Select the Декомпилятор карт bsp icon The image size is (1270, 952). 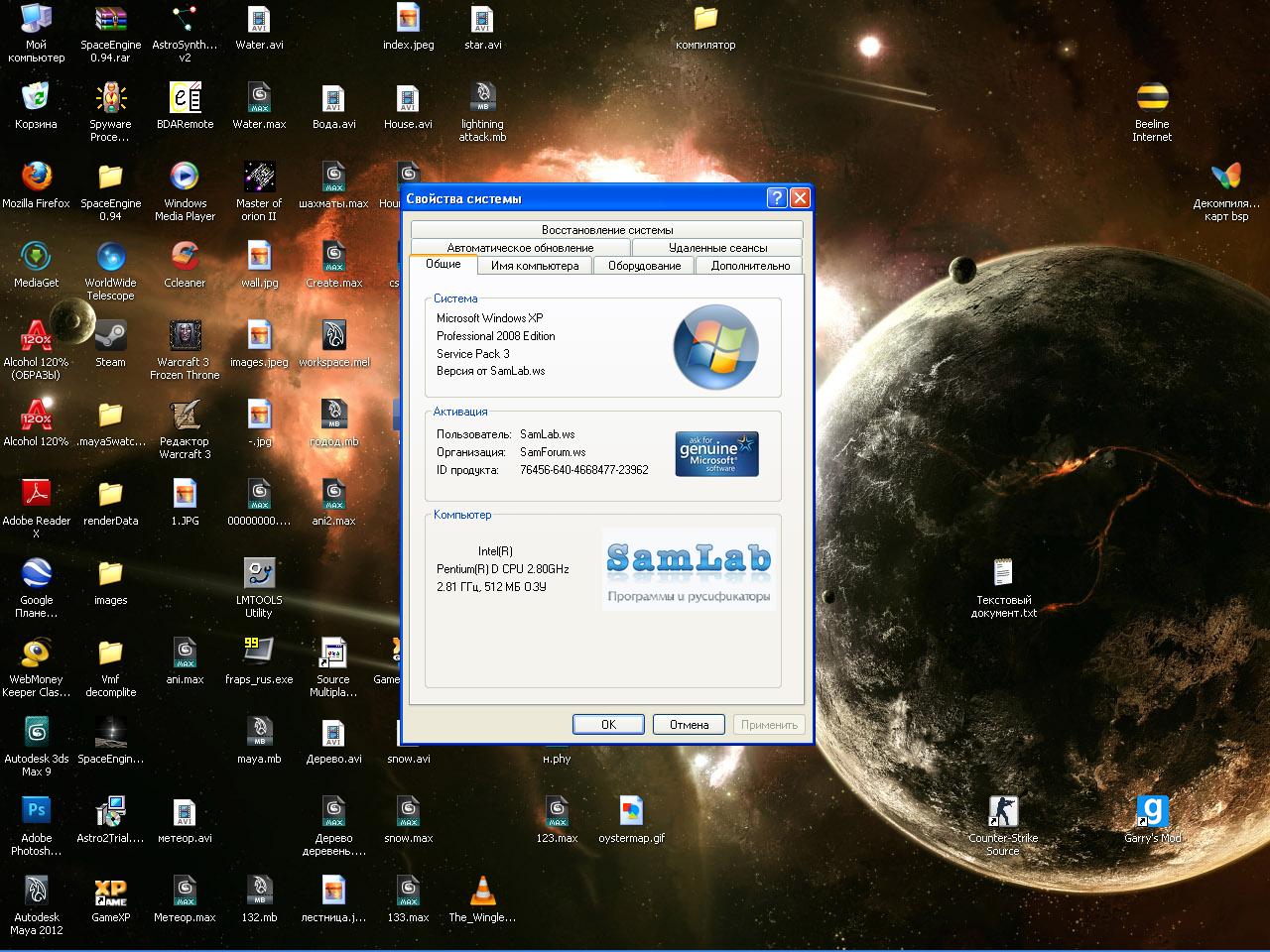(x=1226, y=177)
